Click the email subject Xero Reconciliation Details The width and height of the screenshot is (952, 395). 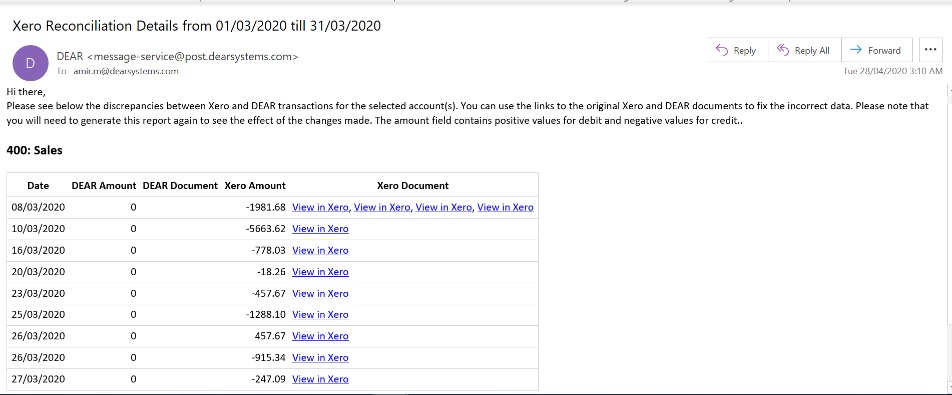tap(196, 26)
